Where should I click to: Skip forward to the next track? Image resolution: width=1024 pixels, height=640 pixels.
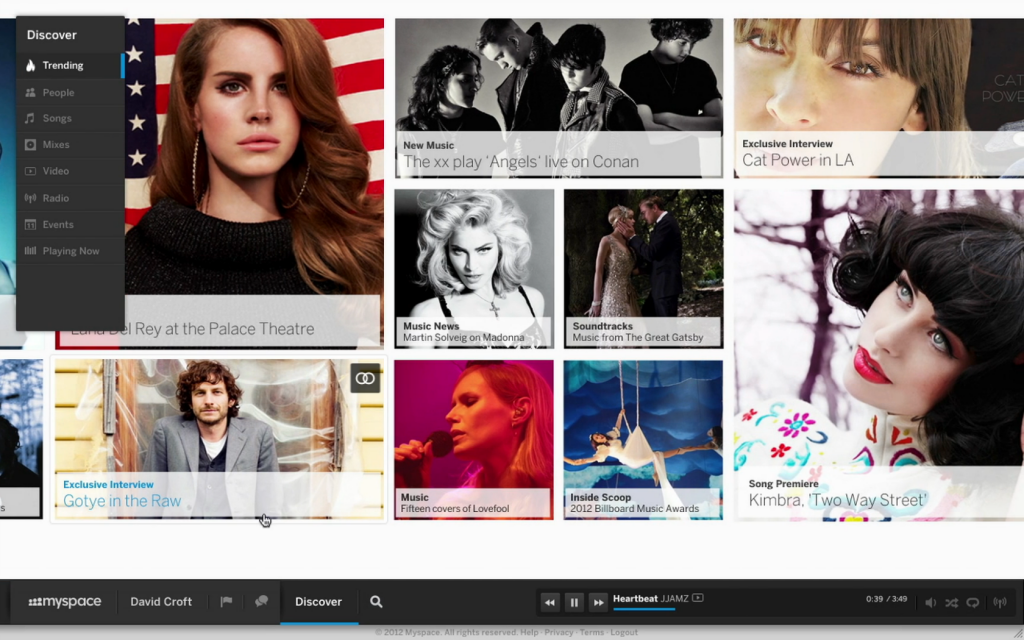598,602
